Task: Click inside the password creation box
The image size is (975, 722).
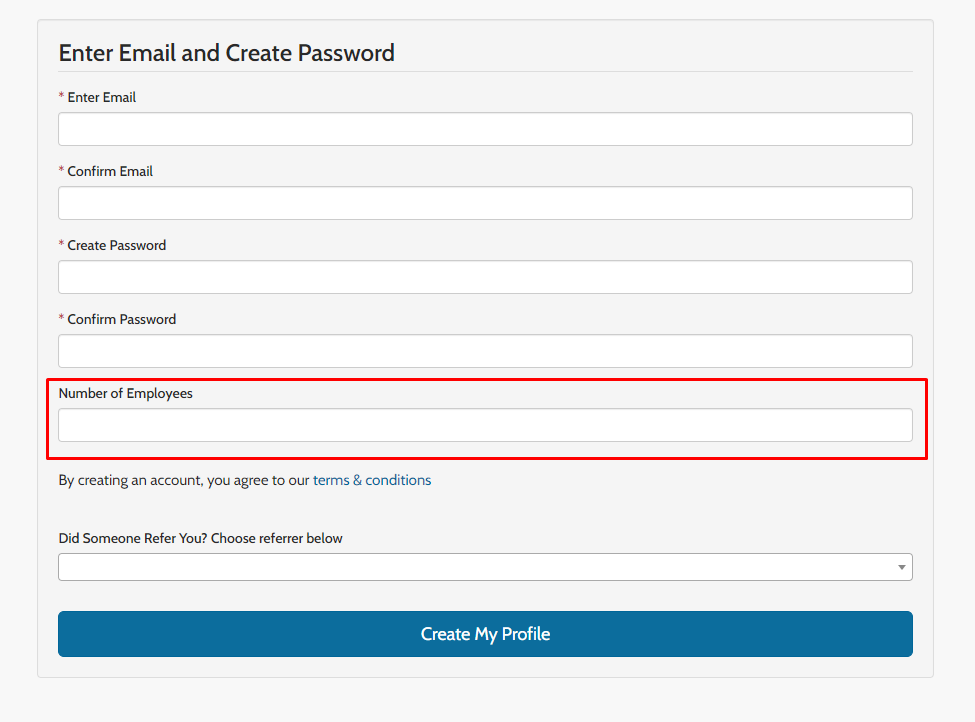Action: [x=485, y=276]
